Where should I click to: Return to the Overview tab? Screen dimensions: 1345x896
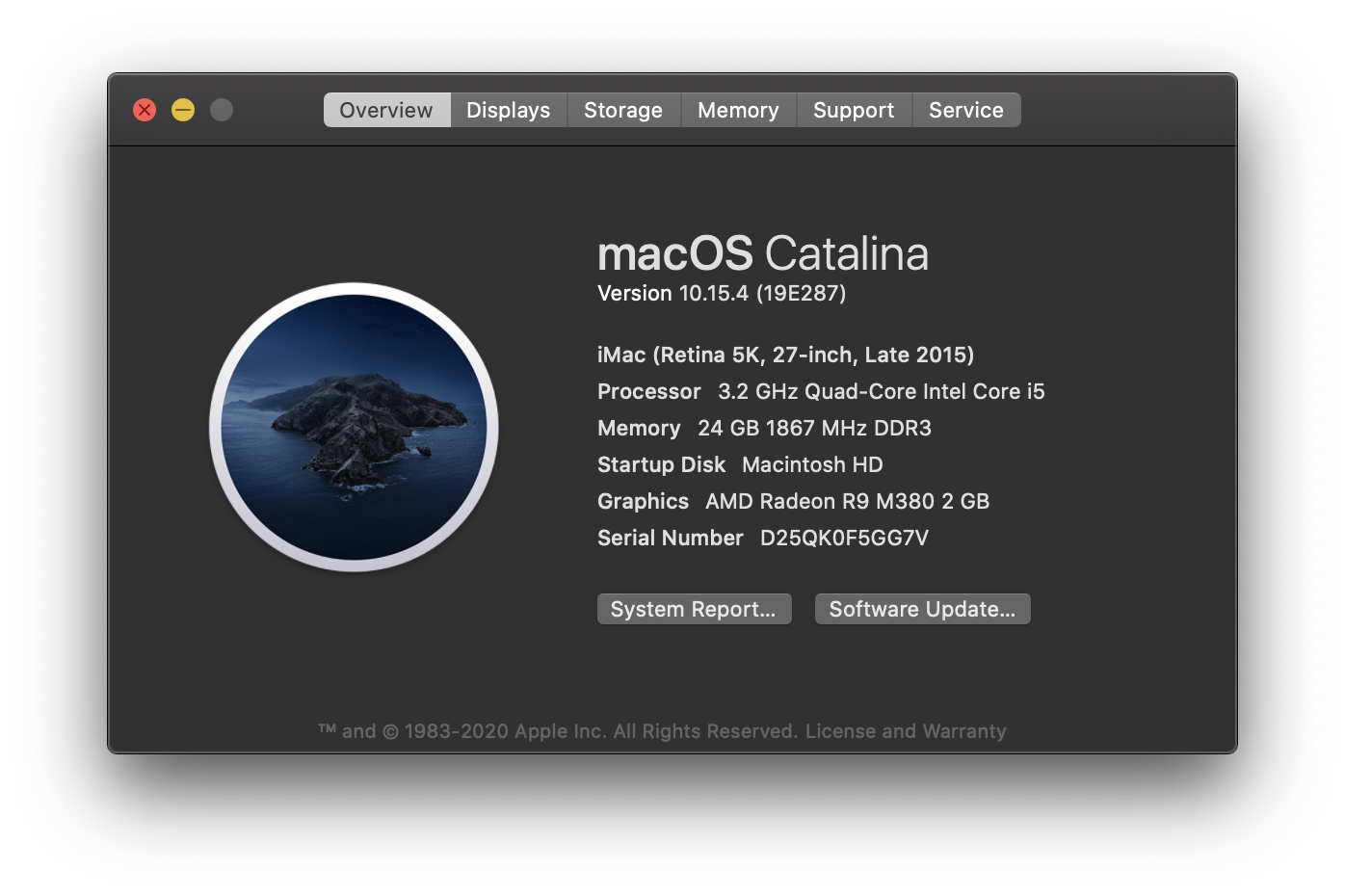tap(386, 109)
